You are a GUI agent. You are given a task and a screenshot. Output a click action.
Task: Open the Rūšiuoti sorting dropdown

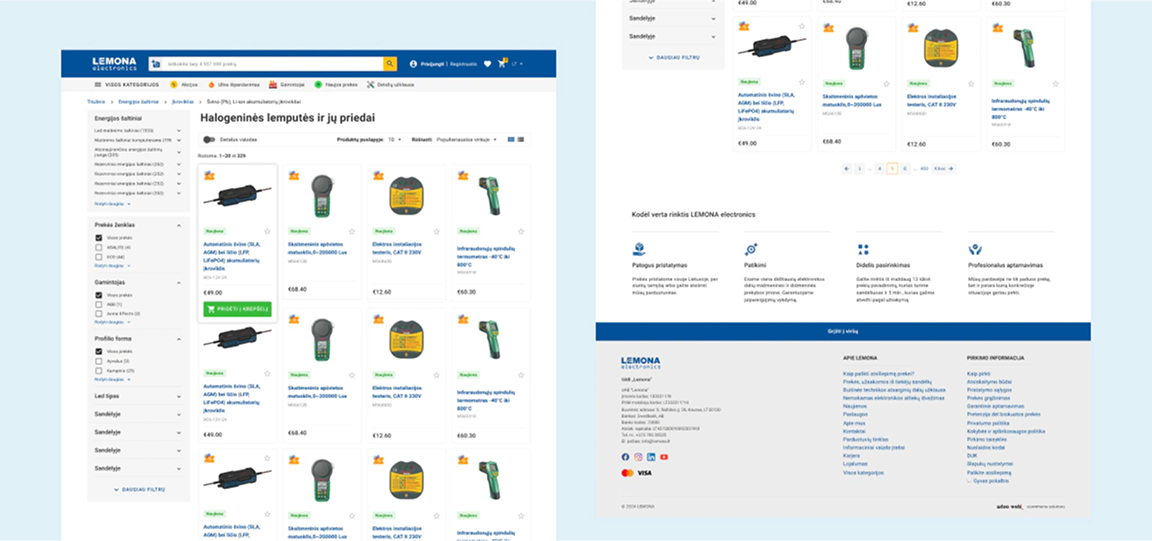click(468, 140)
